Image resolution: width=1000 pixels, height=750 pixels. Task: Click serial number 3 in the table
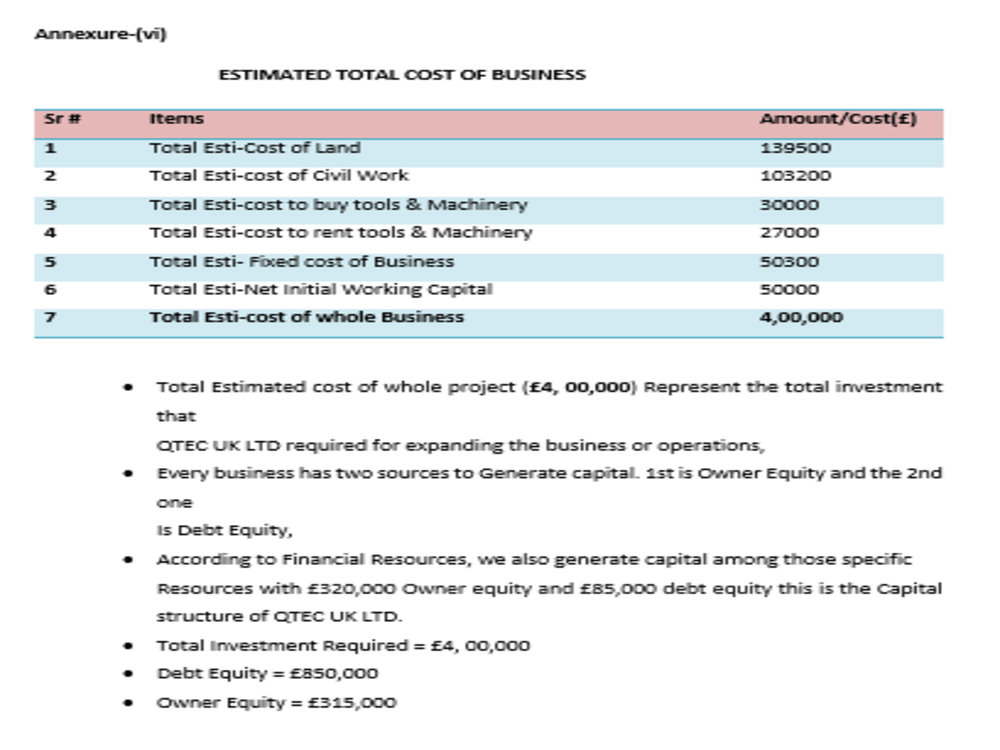click(x=50, y=205)
